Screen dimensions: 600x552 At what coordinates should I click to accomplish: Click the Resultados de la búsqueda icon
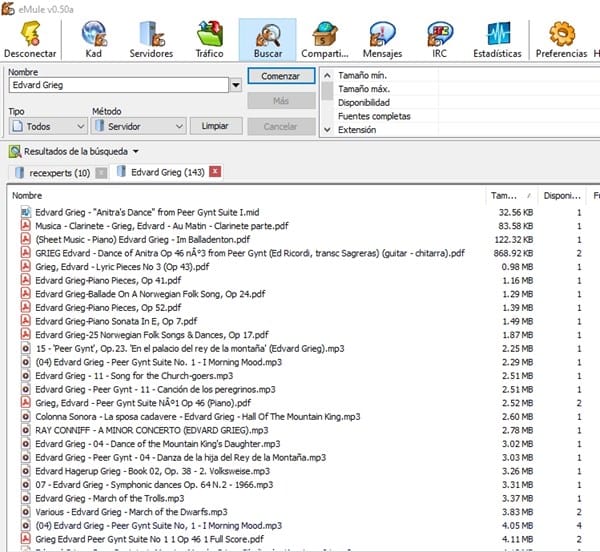tap(15, 151)
